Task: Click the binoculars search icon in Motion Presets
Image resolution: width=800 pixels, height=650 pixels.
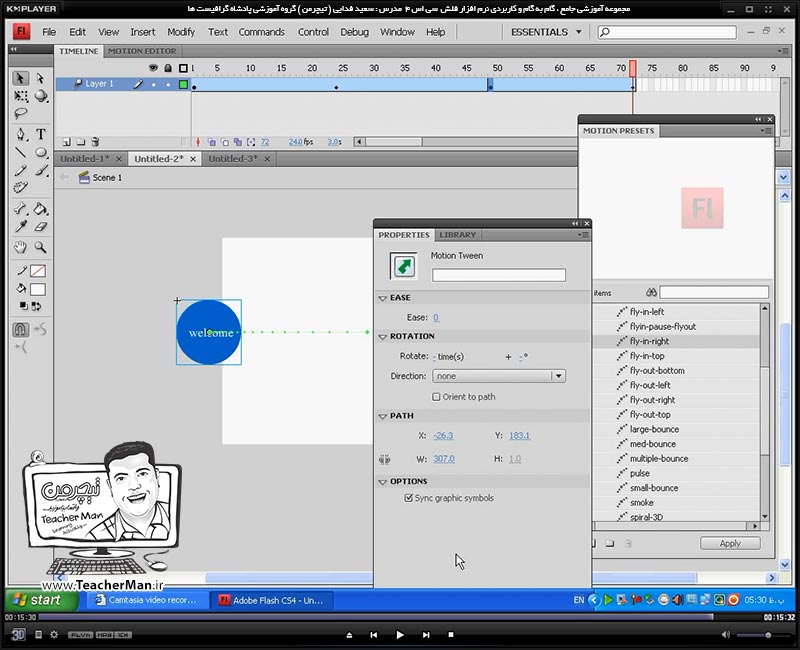Action: [x=651, y=292]
